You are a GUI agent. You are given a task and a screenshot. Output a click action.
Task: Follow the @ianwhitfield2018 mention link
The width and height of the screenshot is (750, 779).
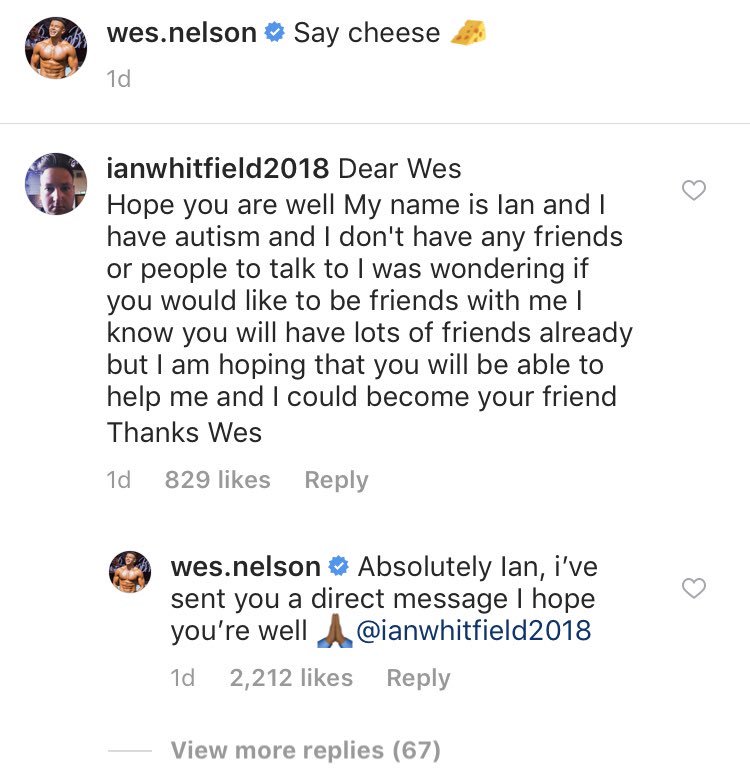(x=474, y=630)
